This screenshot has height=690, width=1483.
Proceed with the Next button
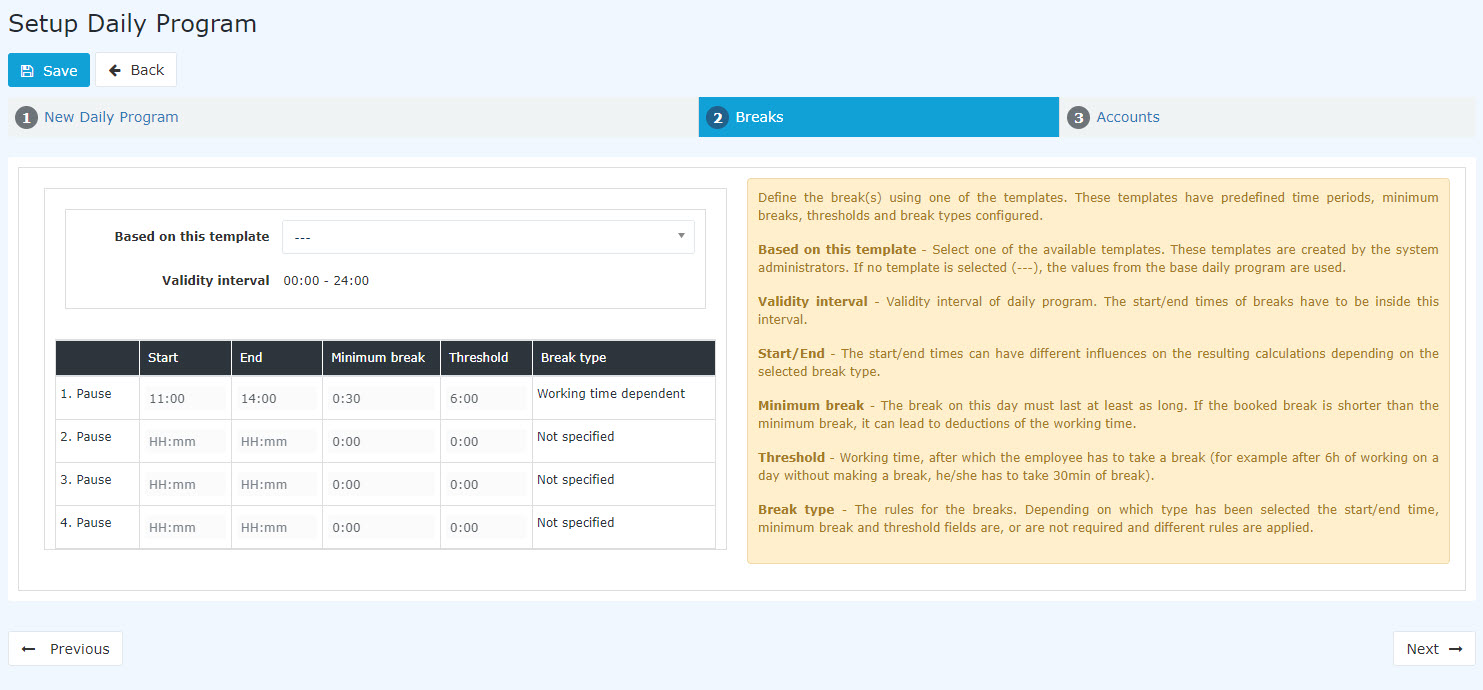pos(1434,649)
